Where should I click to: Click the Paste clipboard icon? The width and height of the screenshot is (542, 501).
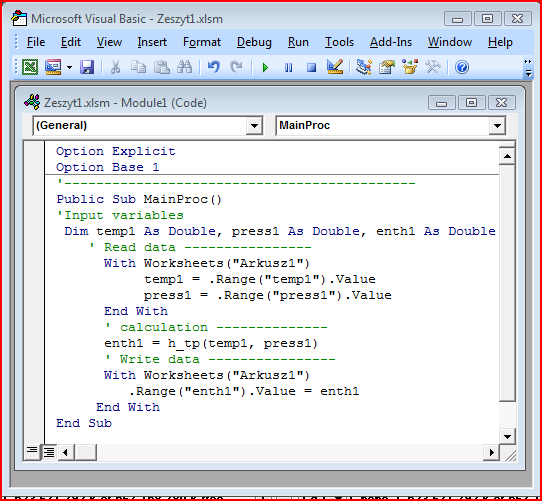(161, 67)
